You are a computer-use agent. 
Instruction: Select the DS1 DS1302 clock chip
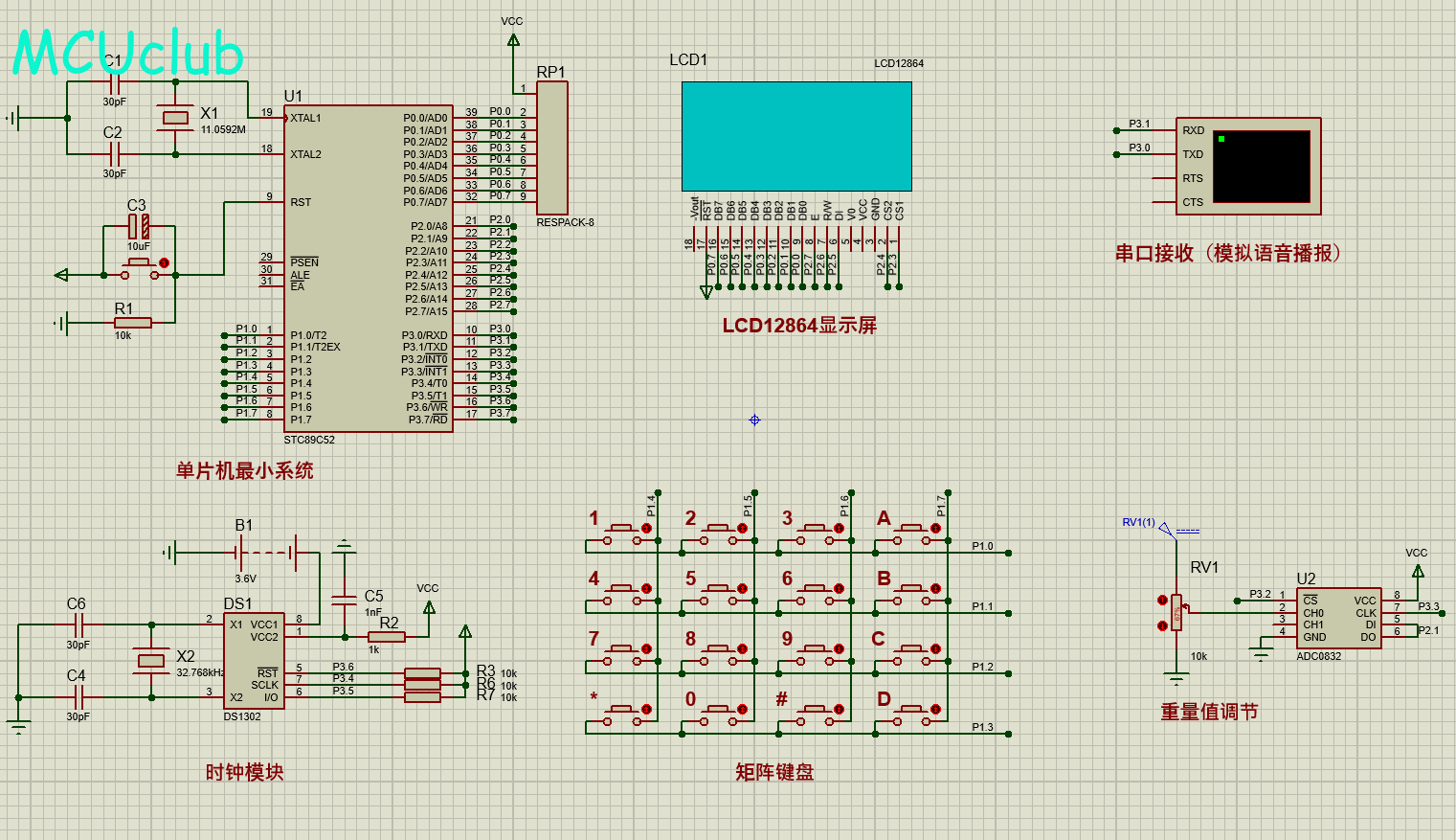[254, 661]
